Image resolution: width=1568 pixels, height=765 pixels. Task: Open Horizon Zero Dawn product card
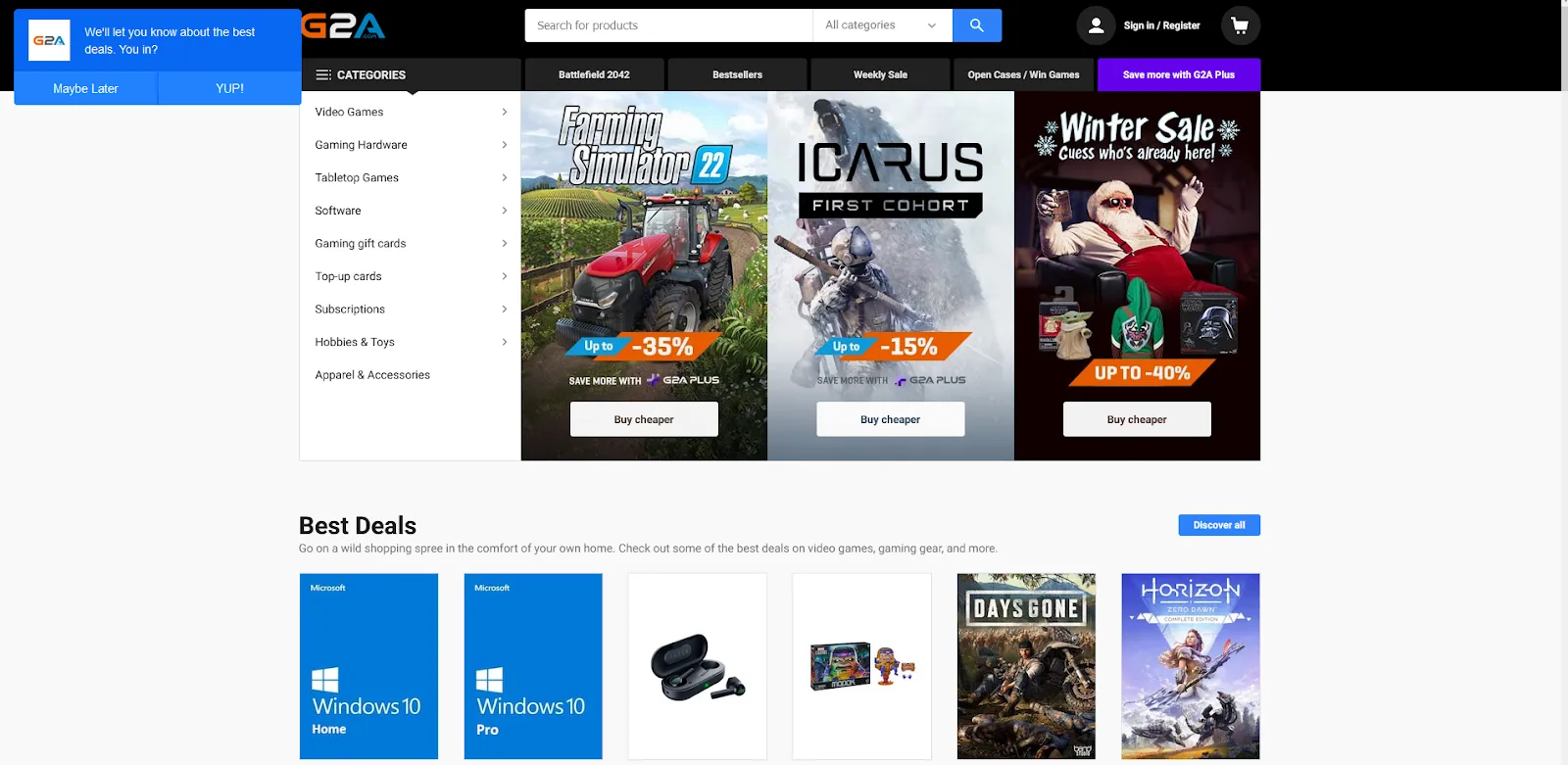coord(1191,666)
